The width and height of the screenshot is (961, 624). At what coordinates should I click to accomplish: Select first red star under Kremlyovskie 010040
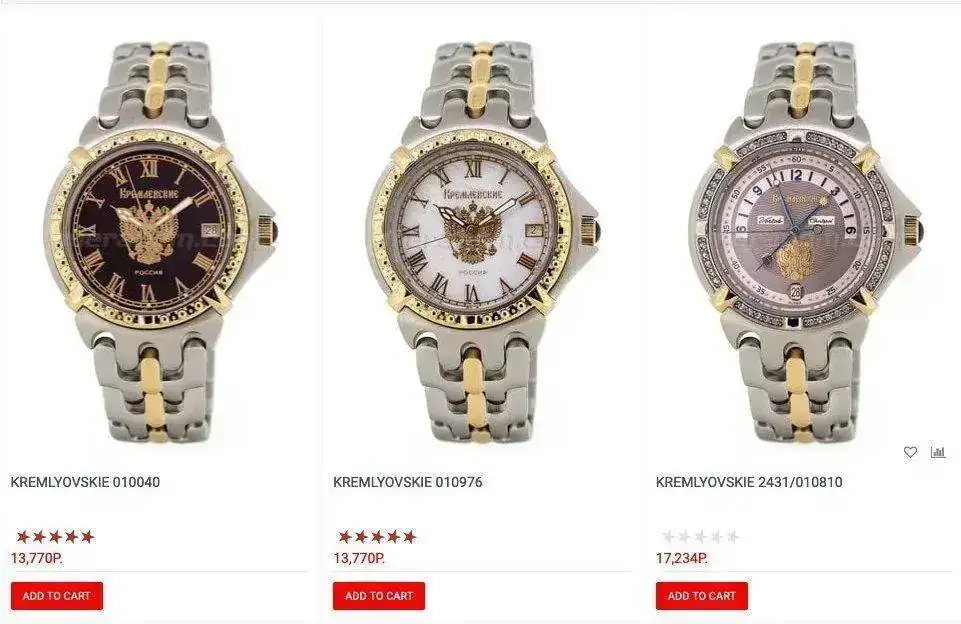[23, 537]
